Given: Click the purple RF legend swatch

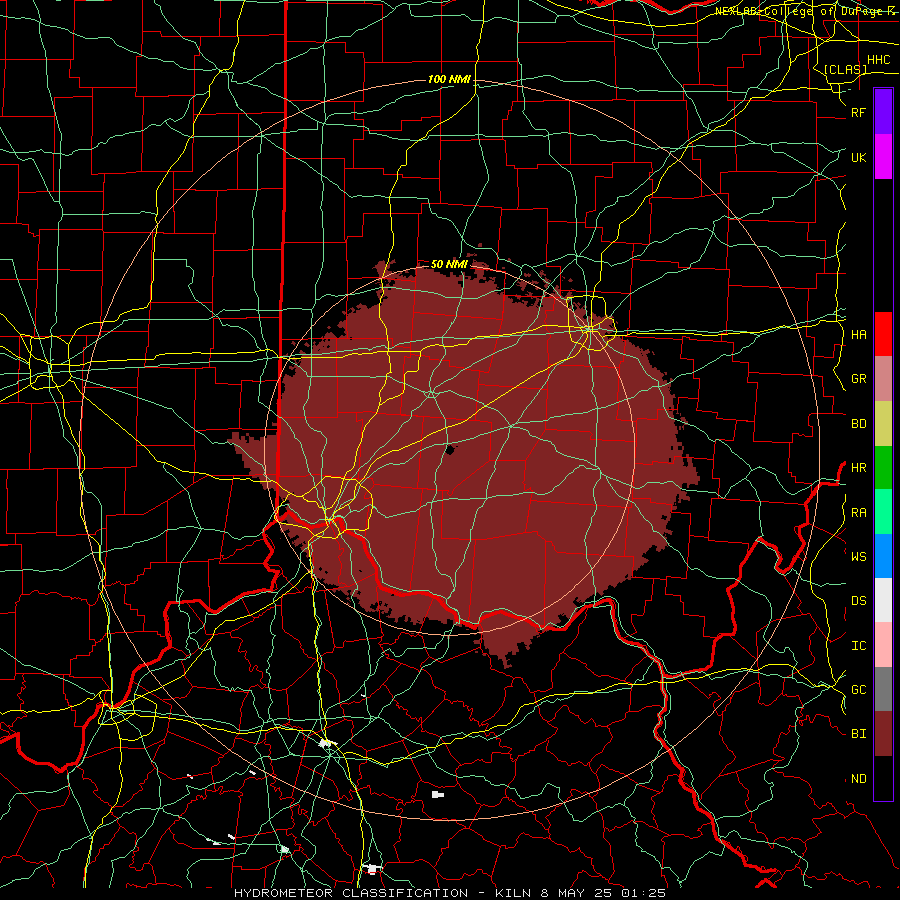Looking at the screenshot, I should [x=883, y=112].
